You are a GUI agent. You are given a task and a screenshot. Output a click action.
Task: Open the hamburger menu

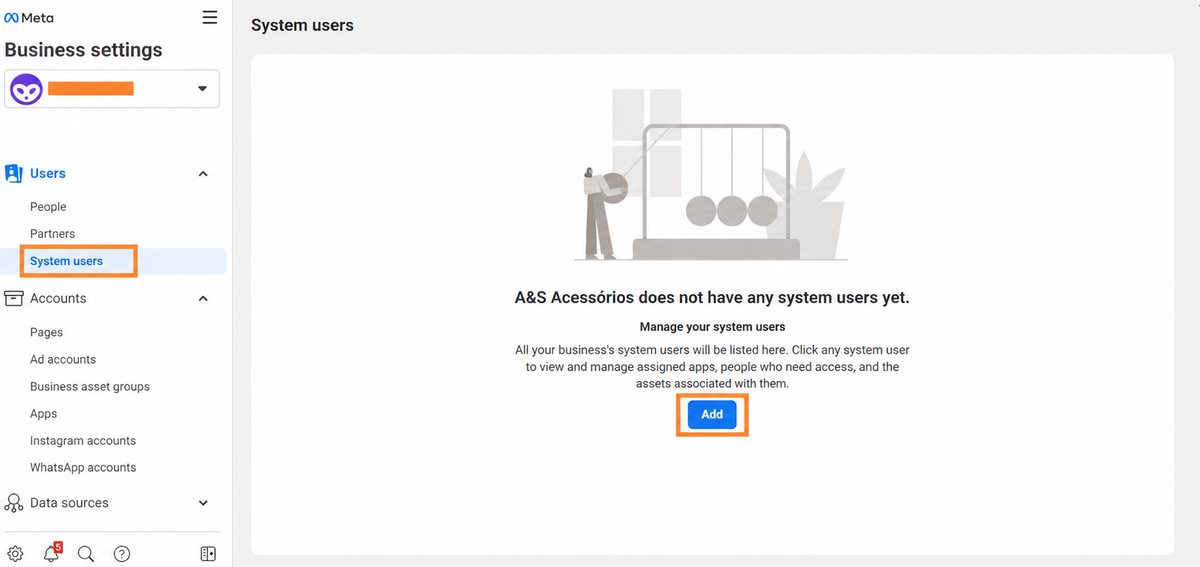(209, 17)
